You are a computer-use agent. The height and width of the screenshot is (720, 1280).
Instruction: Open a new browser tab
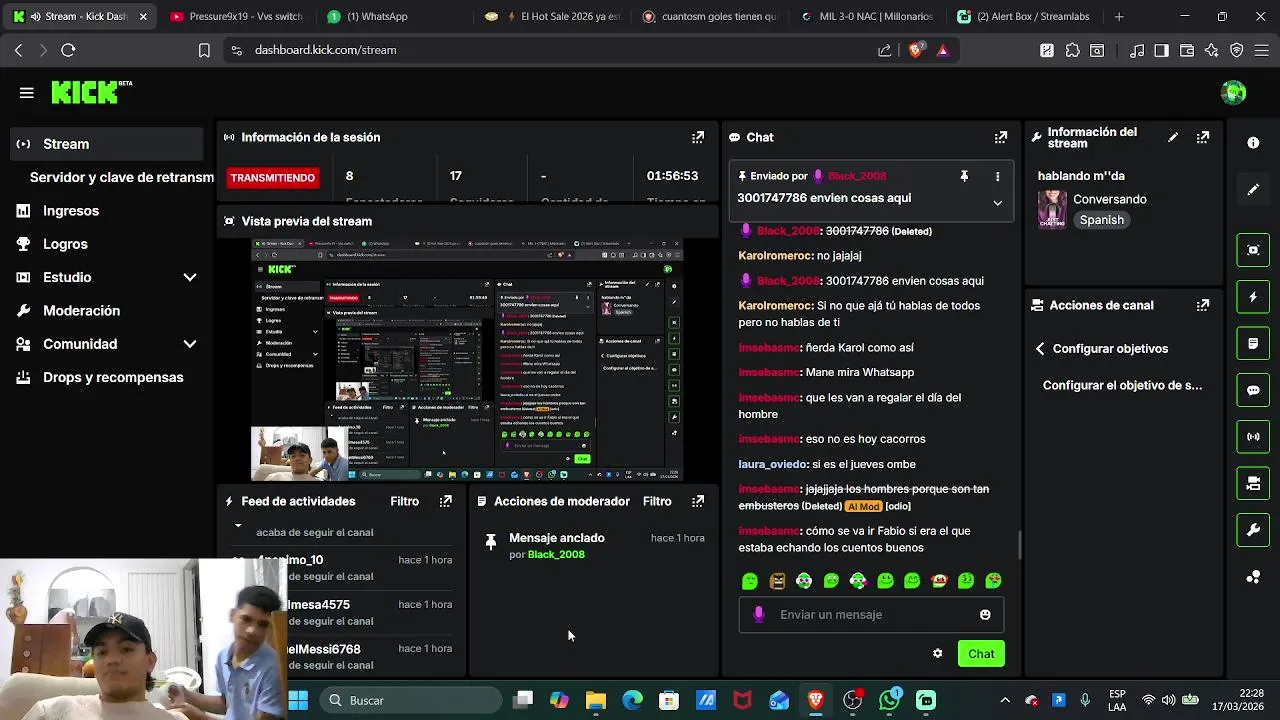[x=1119, y=16]
